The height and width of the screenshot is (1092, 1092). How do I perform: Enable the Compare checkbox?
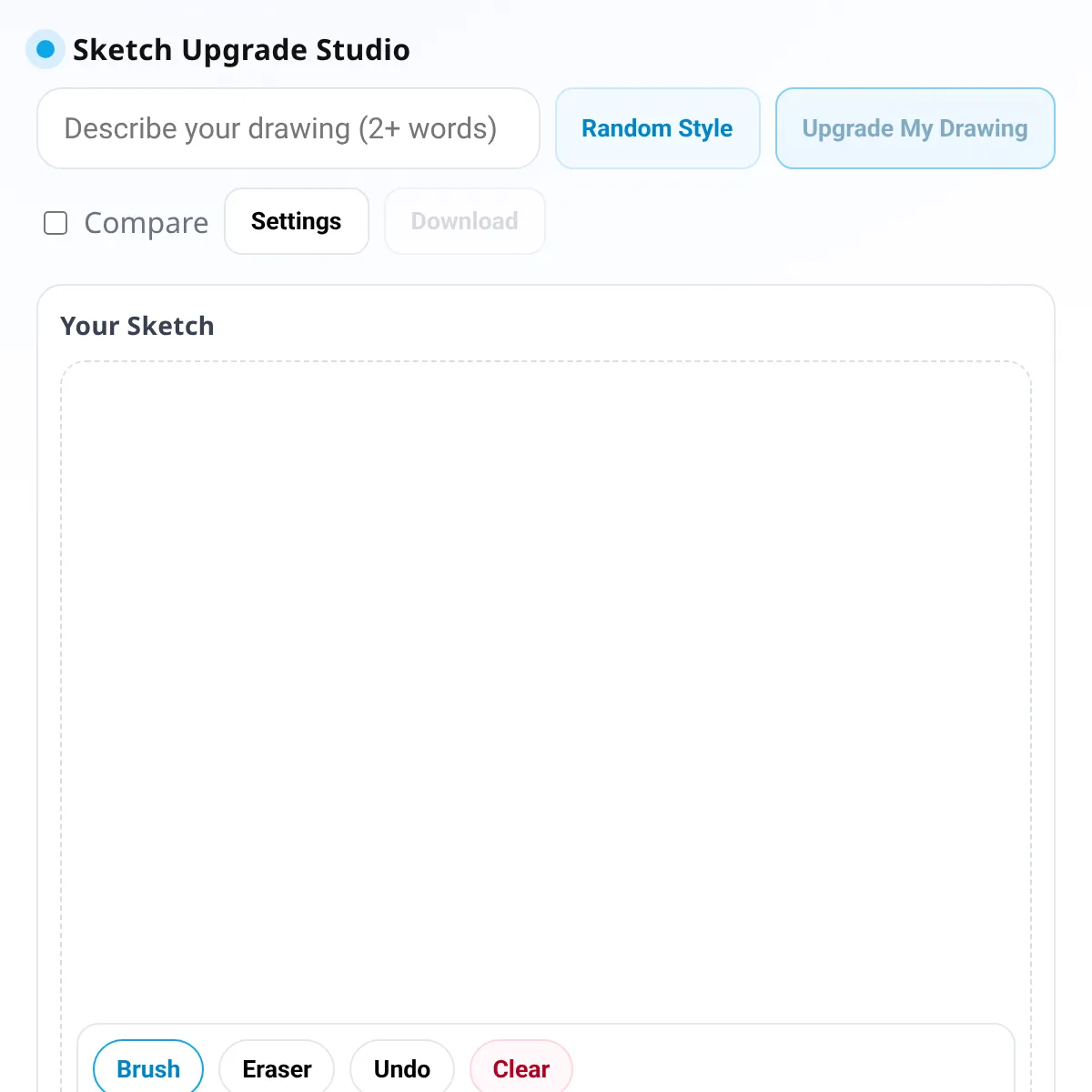[56, 223]
